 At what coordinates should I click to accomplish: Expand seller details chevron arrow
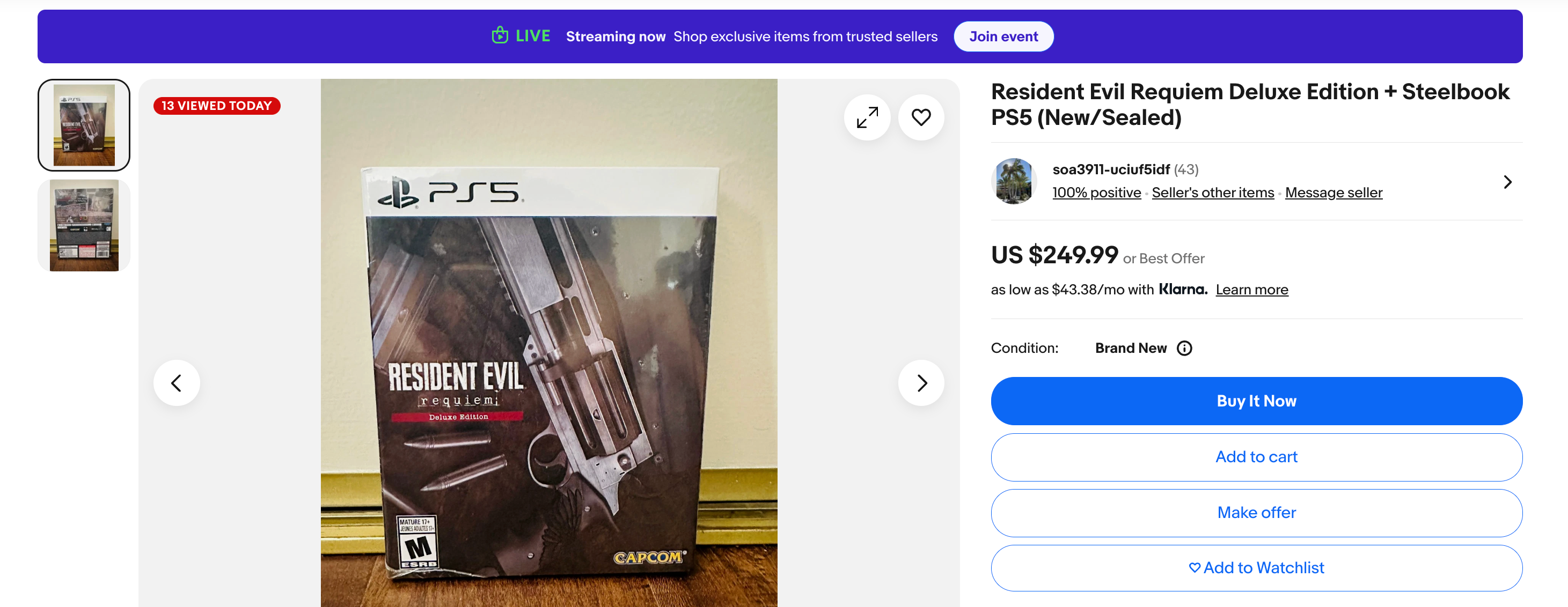pyautogui.click(x=1507, y=182)
